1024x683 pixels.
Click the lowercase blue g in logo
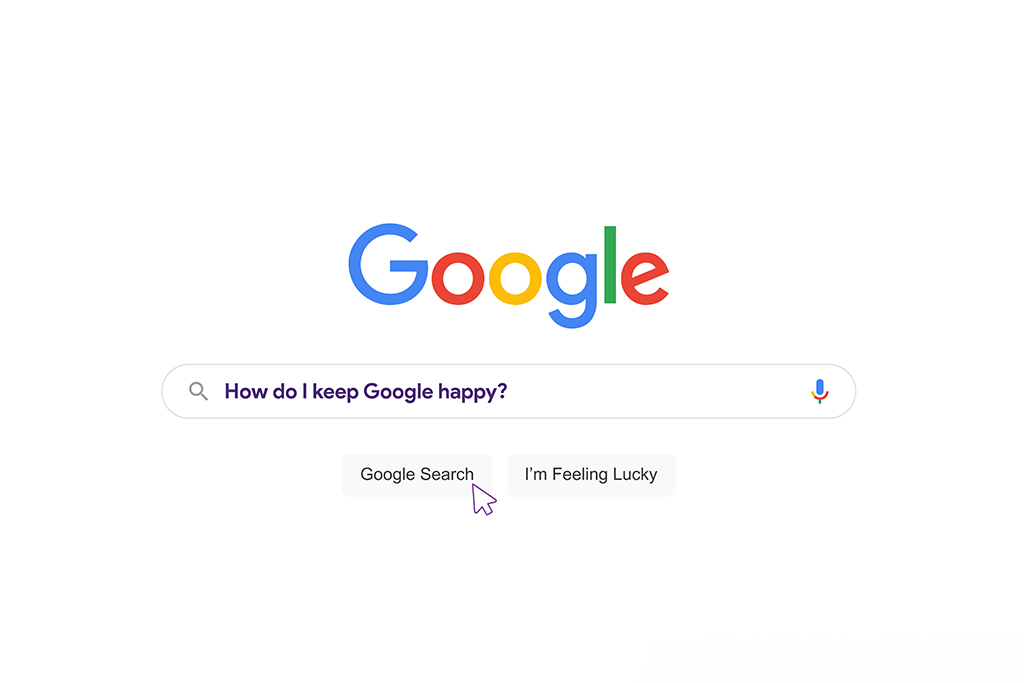[571, 289]
